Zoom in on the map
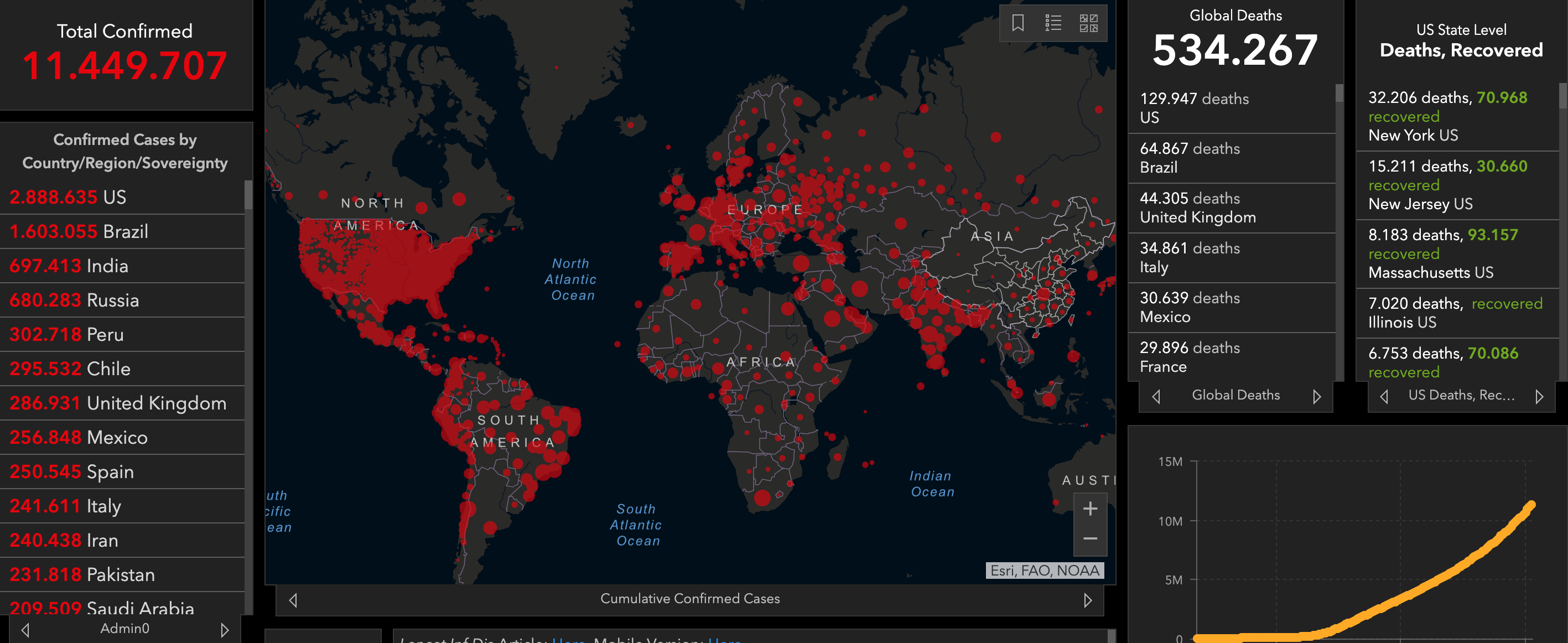 coord(1090,509)
